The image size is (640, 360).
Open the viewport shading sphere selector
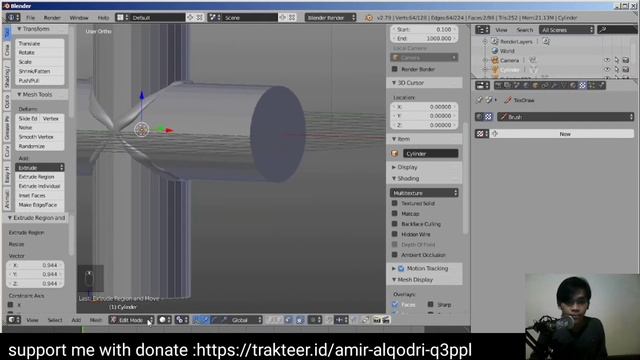(164, 320)
